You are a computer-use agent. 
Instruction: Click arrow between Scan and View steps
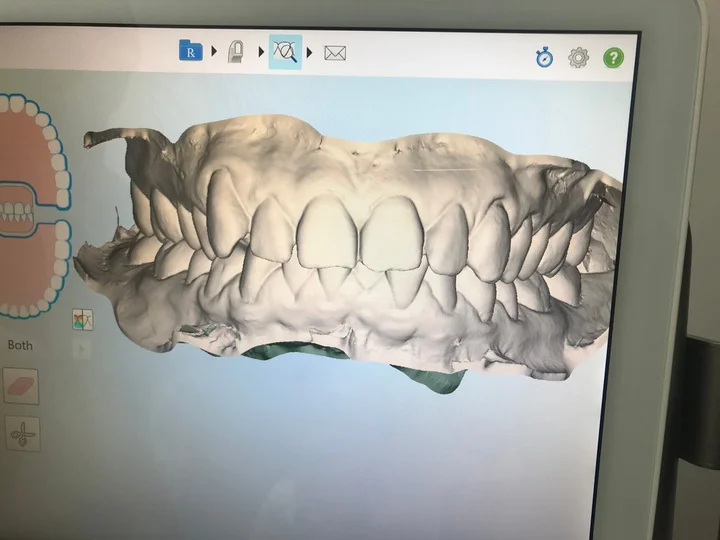(260, 51)
